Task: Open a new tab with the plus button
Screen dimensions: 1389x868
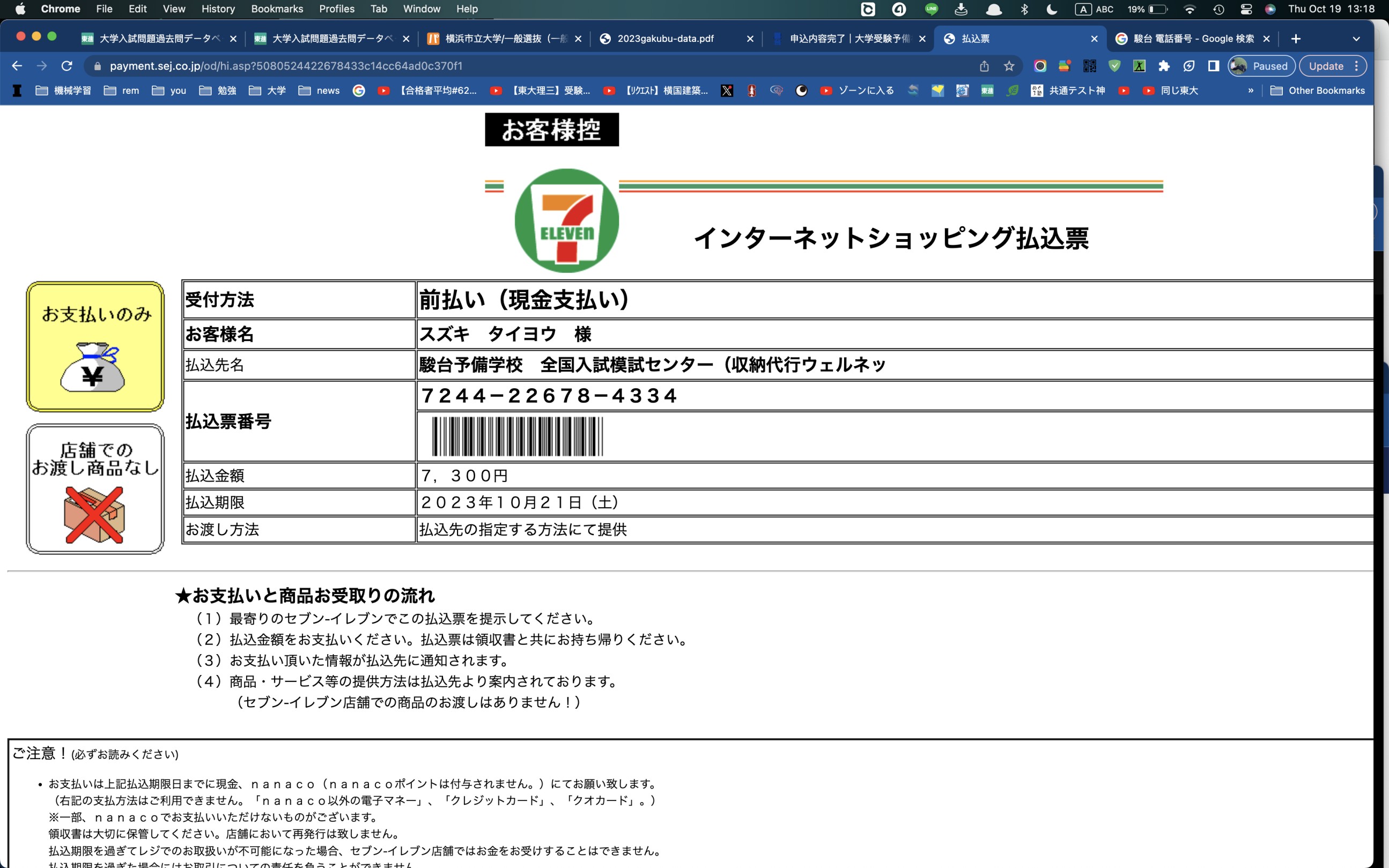Action: coord(1296,39)
